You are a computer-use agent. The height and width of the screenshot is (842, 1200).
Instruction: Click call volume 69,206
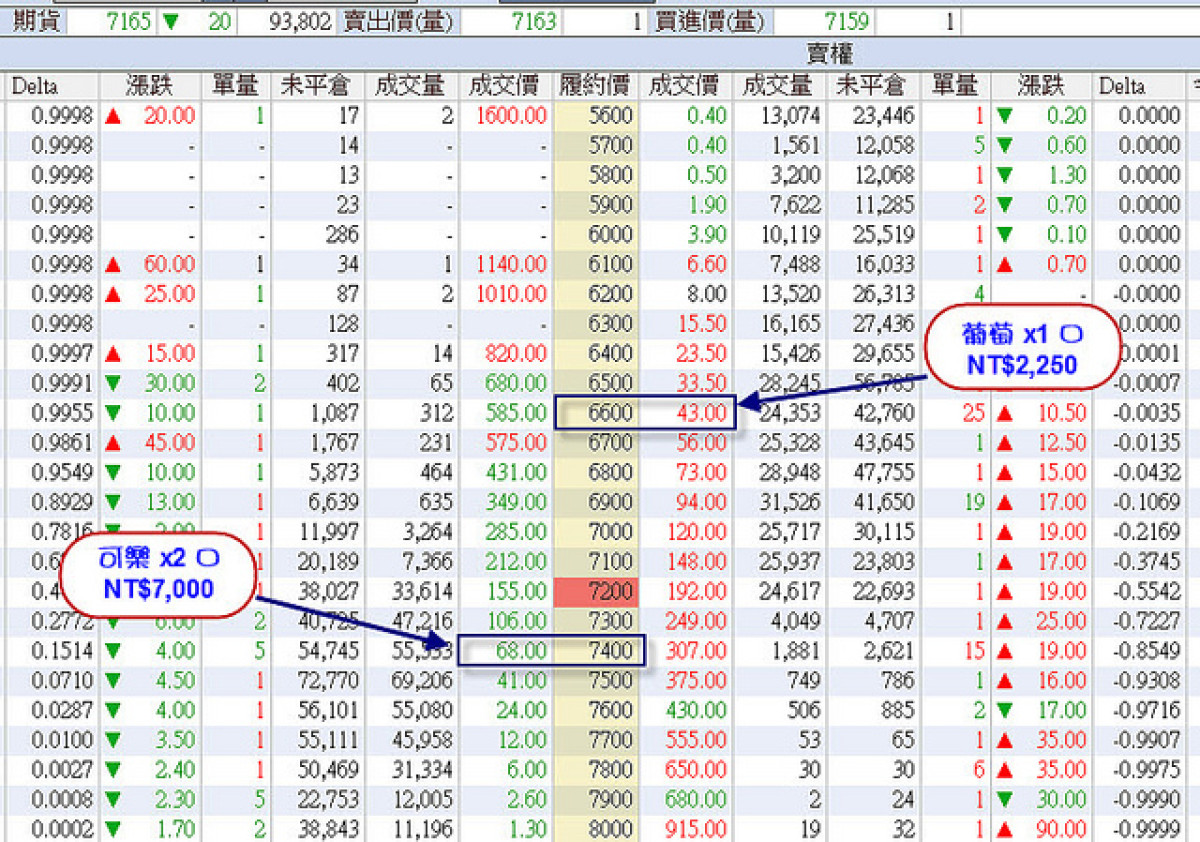click(x=421, y=681)
